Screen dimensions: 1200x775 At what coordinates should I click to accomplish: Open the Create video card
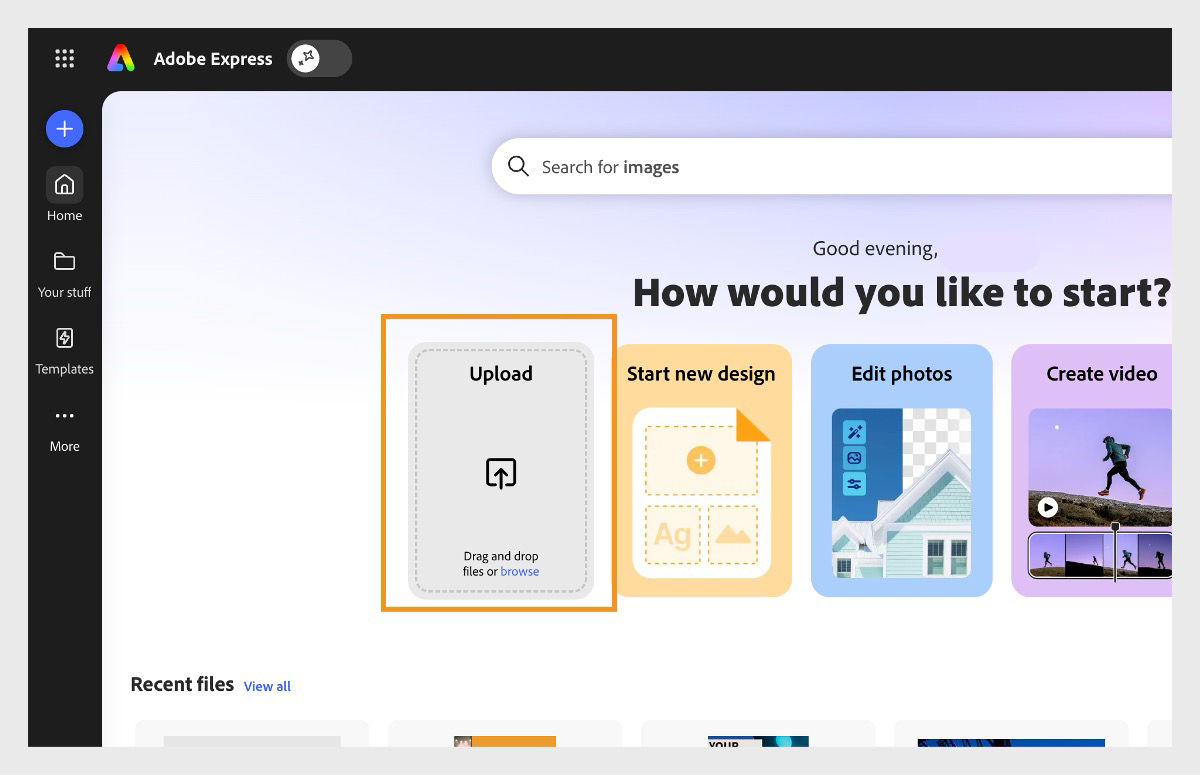pos(1091,470)
